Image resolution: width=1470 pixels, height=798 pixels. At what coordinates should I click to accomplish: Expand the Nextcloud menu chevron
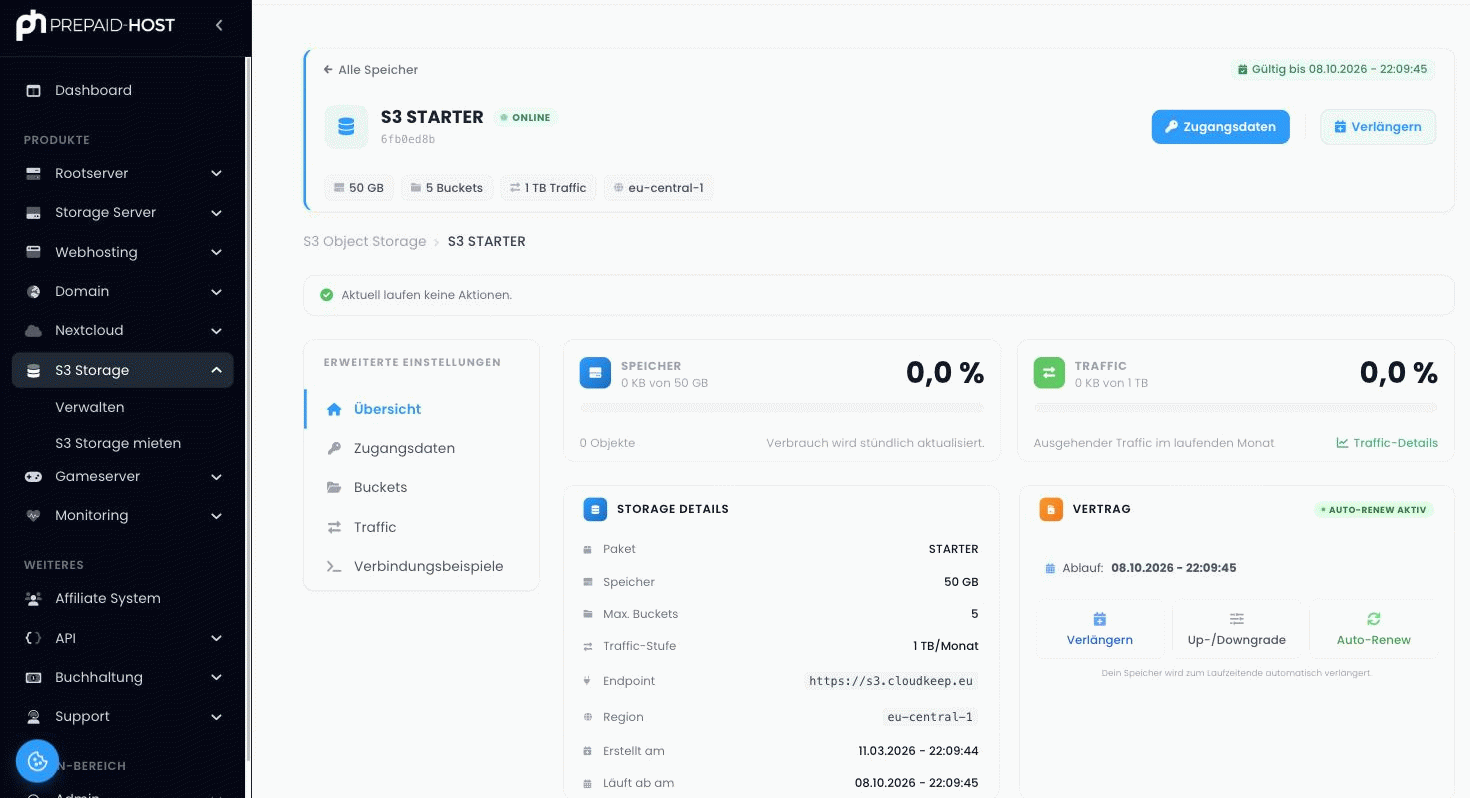pos(216,330)
